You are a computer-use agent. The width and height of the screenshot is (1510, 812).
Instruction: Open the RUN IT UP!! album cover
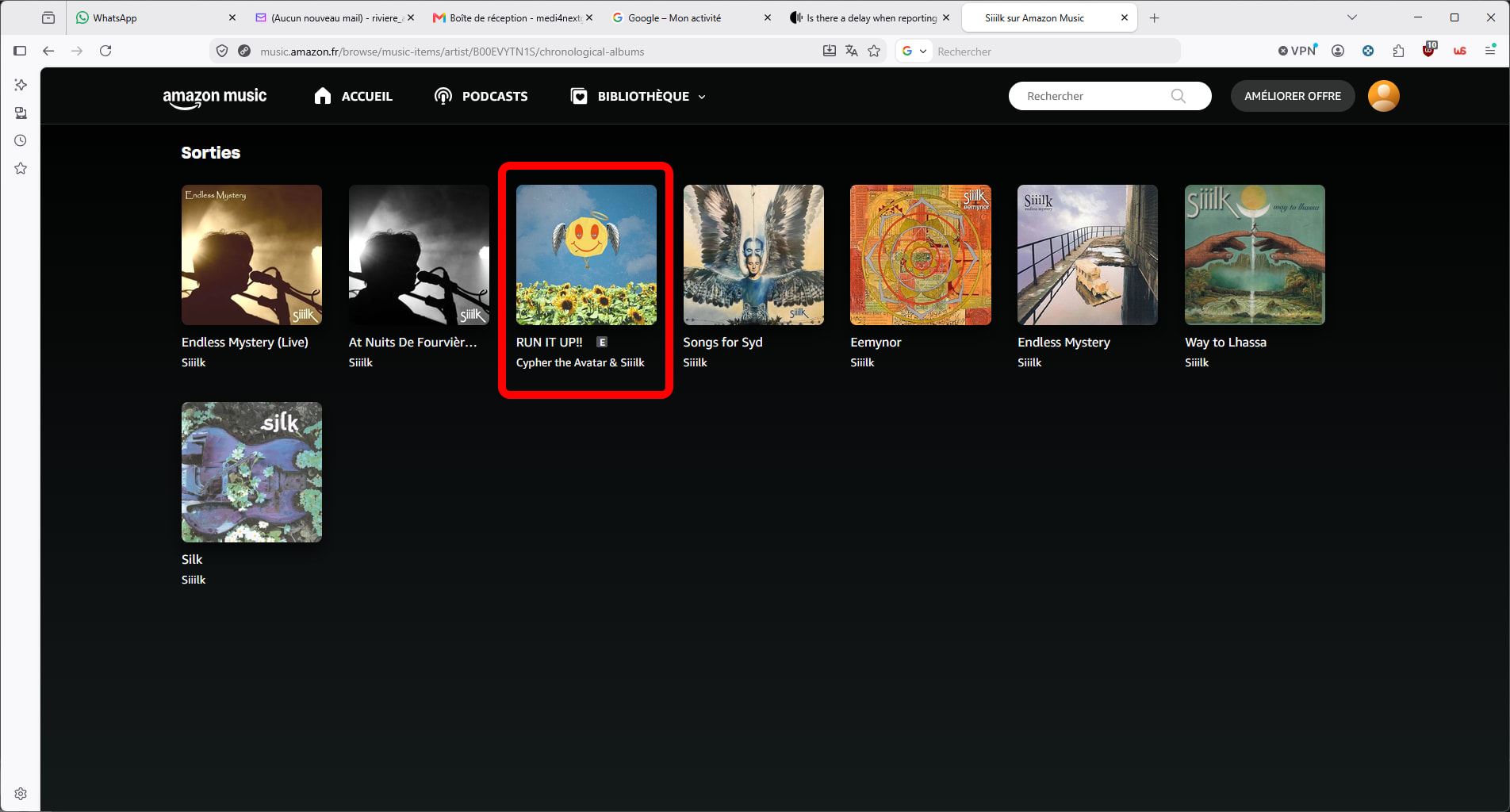[x=586, y=255]
